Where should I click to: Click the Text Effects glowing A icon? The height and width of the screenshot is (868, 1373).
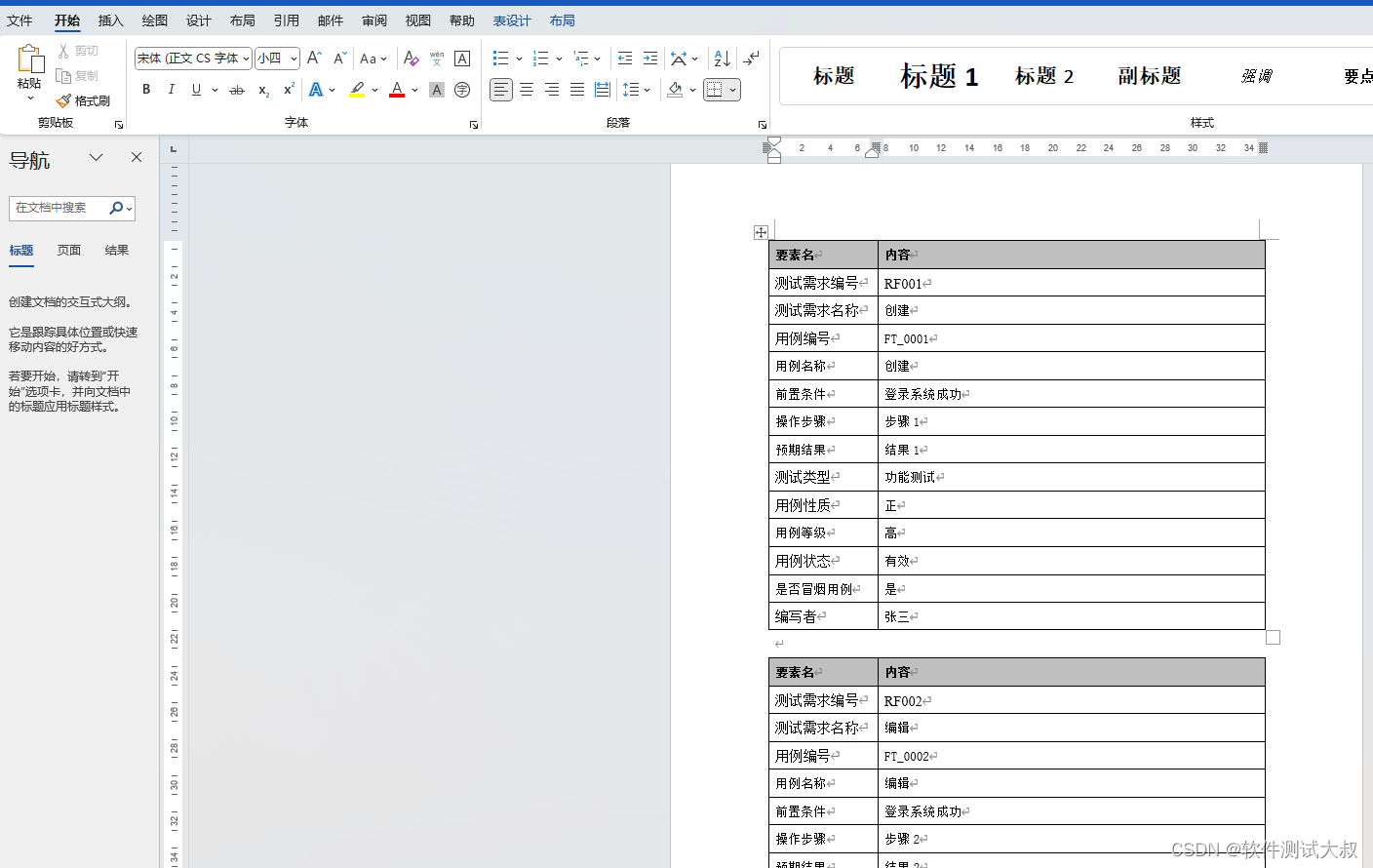[316, 90]
